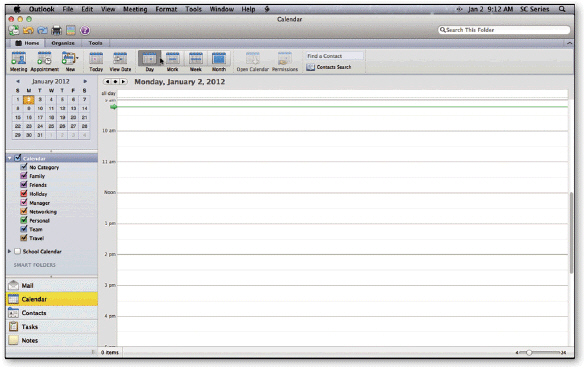Uncheck the Team category checkbox
This screenshot has height=369, width=585.
coord(24,229)
